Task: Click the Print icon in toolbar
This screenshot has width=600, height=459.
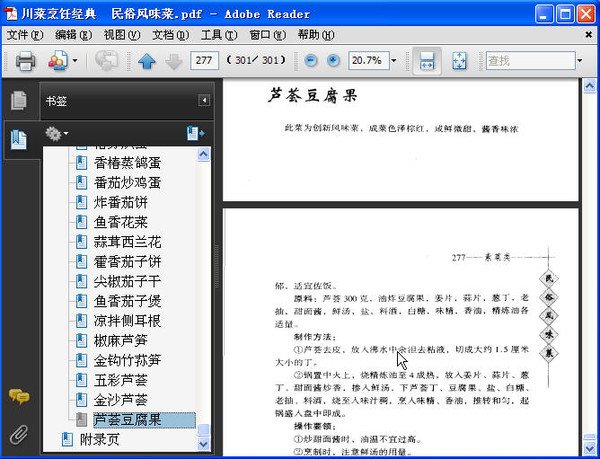Action: coord(25,60)
